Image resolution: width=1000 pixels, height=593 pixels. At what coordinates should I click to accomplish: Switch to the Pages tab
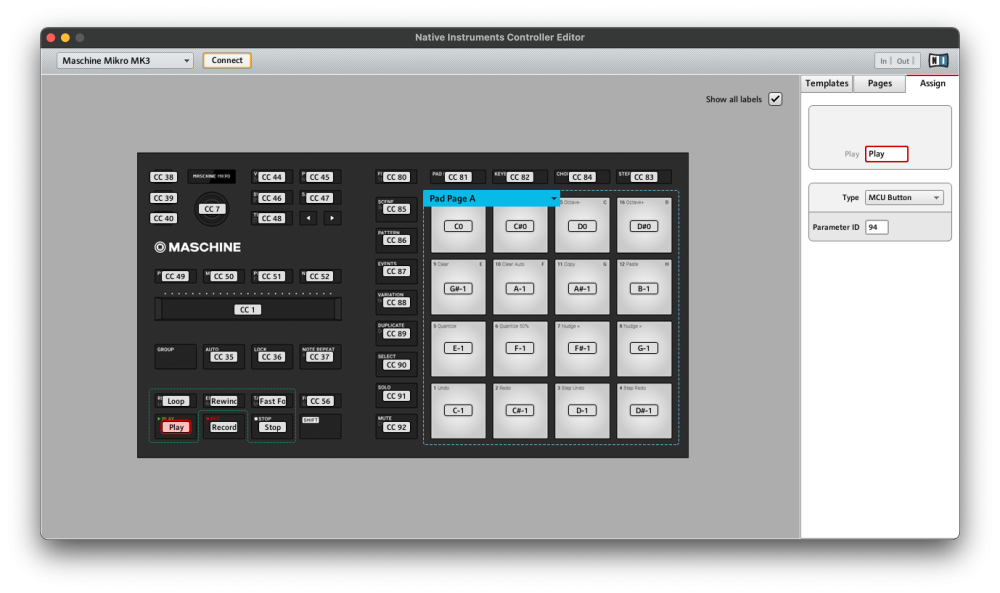point(879,84)
